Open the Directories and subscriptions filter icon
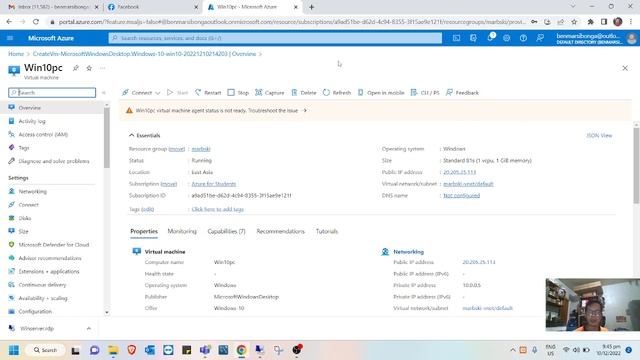Screen dimensions: 640x360 473,38
